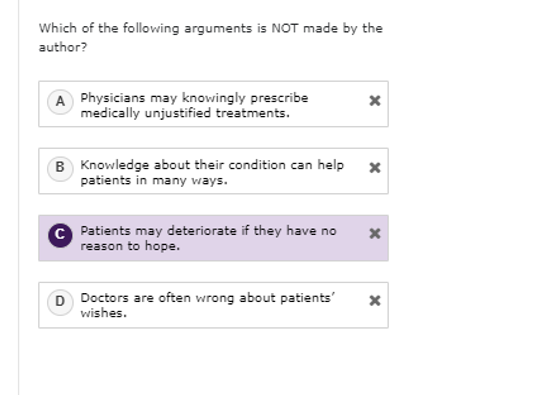Strike out answer A with its X icon
The width and height of the screenshot is (541, 395).
tap(375, 101)
